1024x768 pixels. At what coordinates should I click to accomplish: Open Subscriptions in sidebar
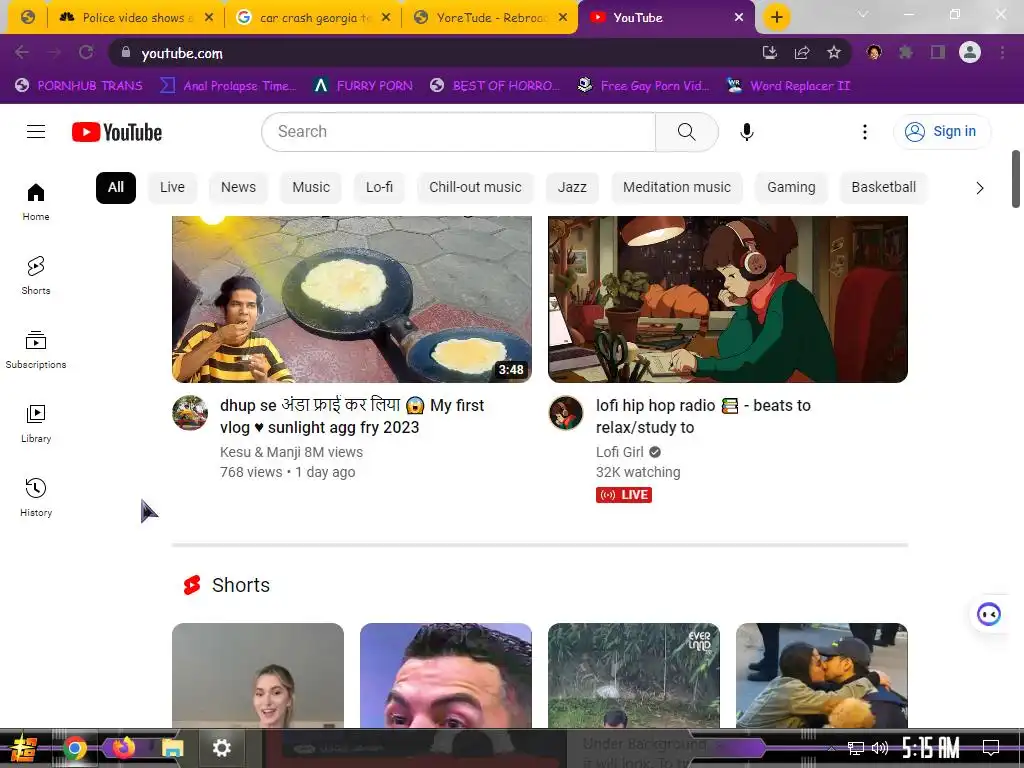click(x=36, y=350)
